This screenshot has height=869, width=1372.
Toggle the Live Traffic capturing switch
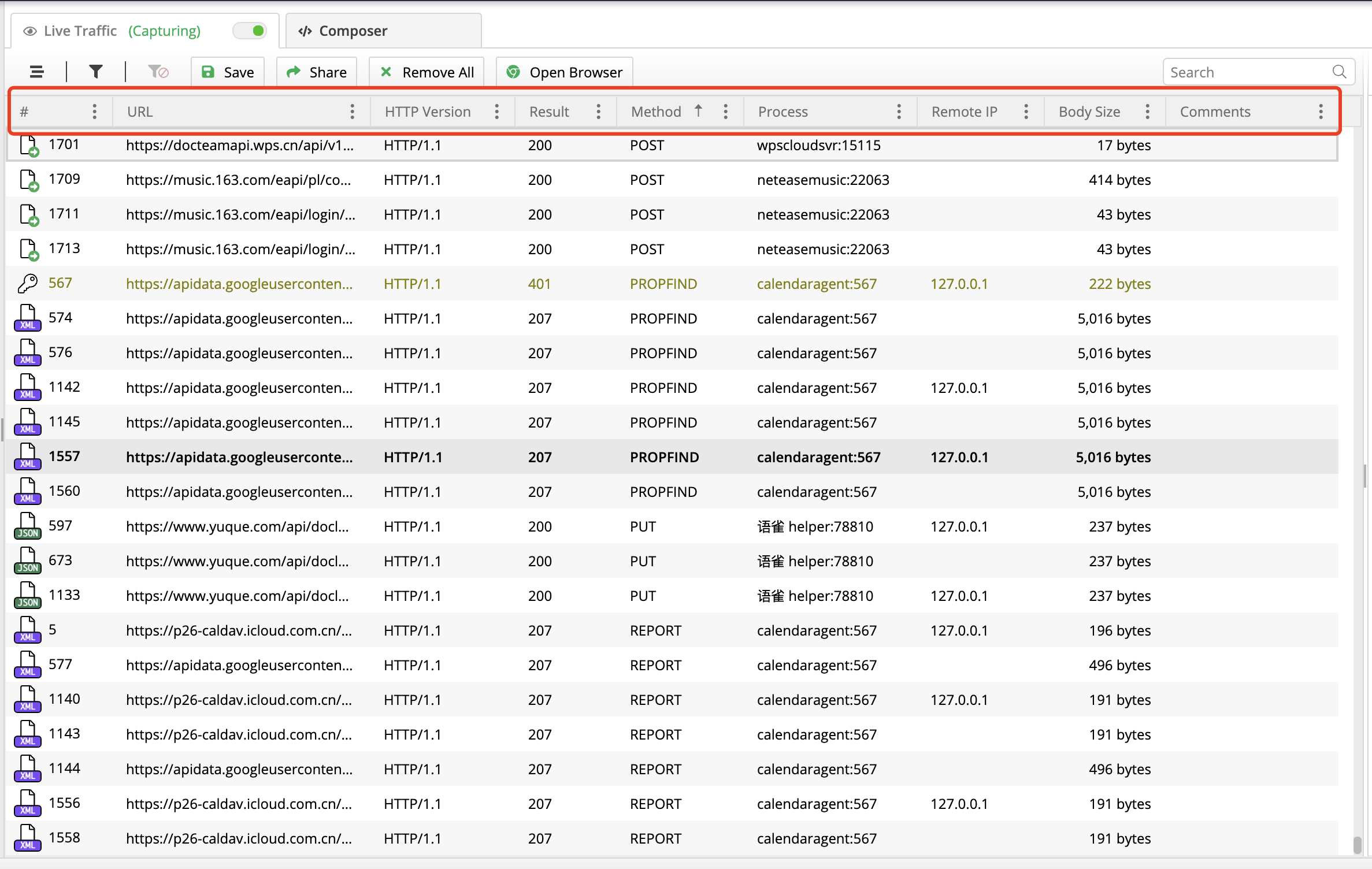(250, 31)
